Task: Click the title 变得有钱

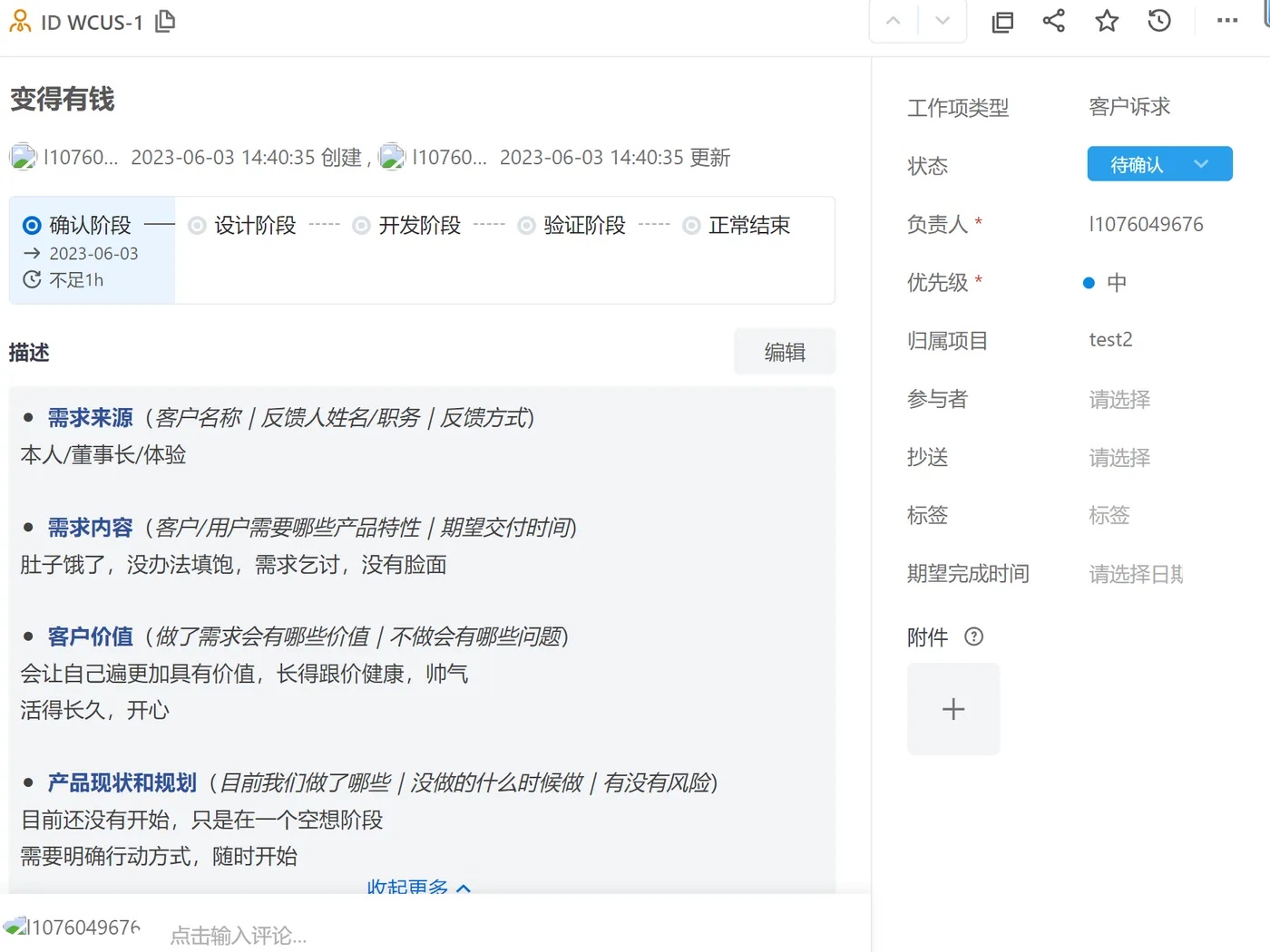Action: (x=63, y=99)
